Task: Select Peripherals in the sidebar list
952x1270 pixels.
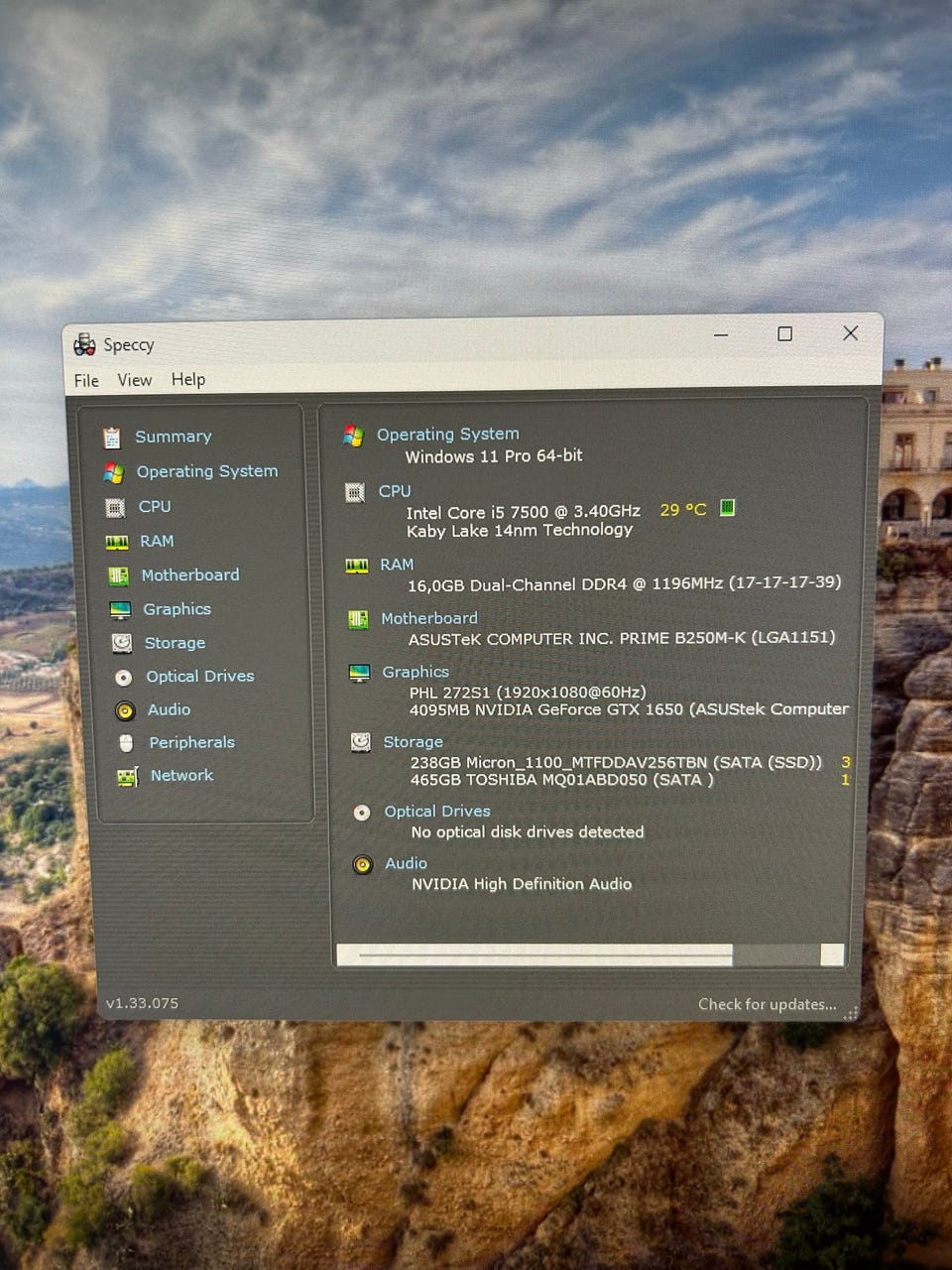Action: coord(191,743)
